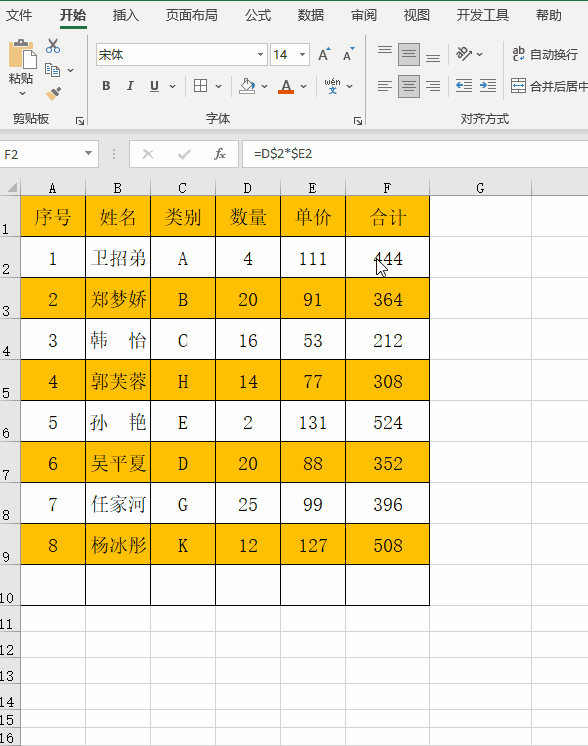Screen dimensions: 588x746
Task: Click the 合并后居中 merge button
Action: (549, 86)
